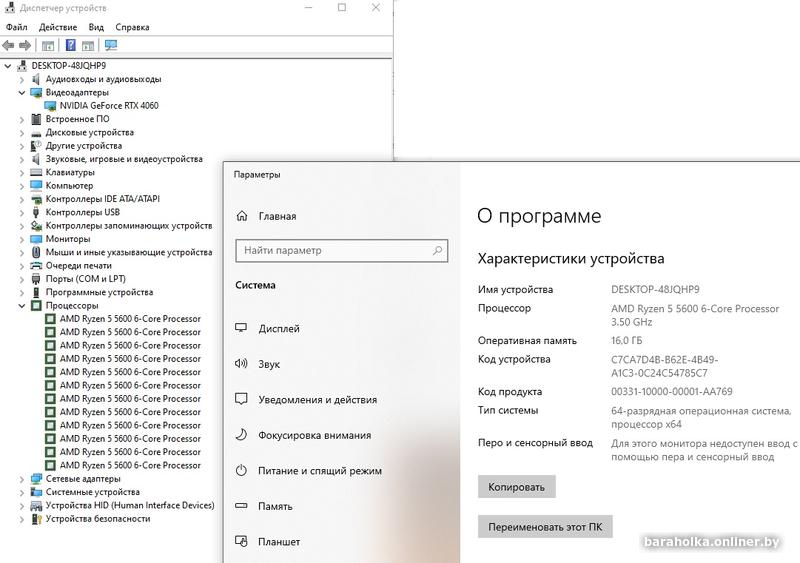
Task: Collapse the DESKTOP-48JQHP9 root node
Action: click(8, 66)
